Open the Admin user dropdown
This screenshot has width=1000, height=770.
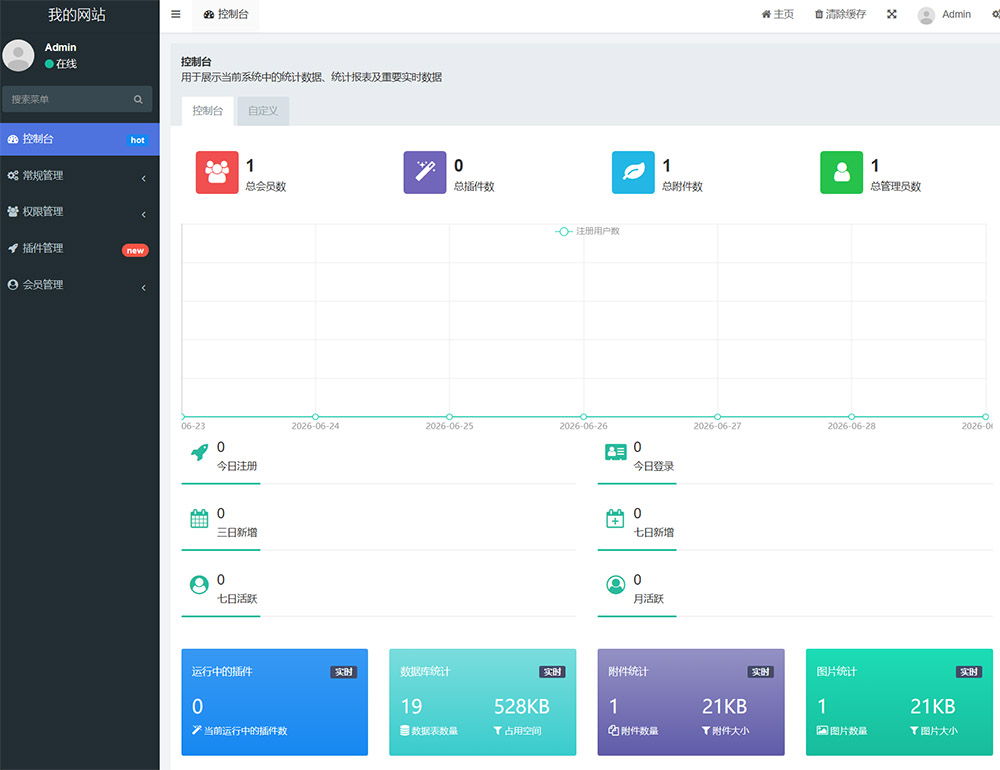(x=944, y=15)
